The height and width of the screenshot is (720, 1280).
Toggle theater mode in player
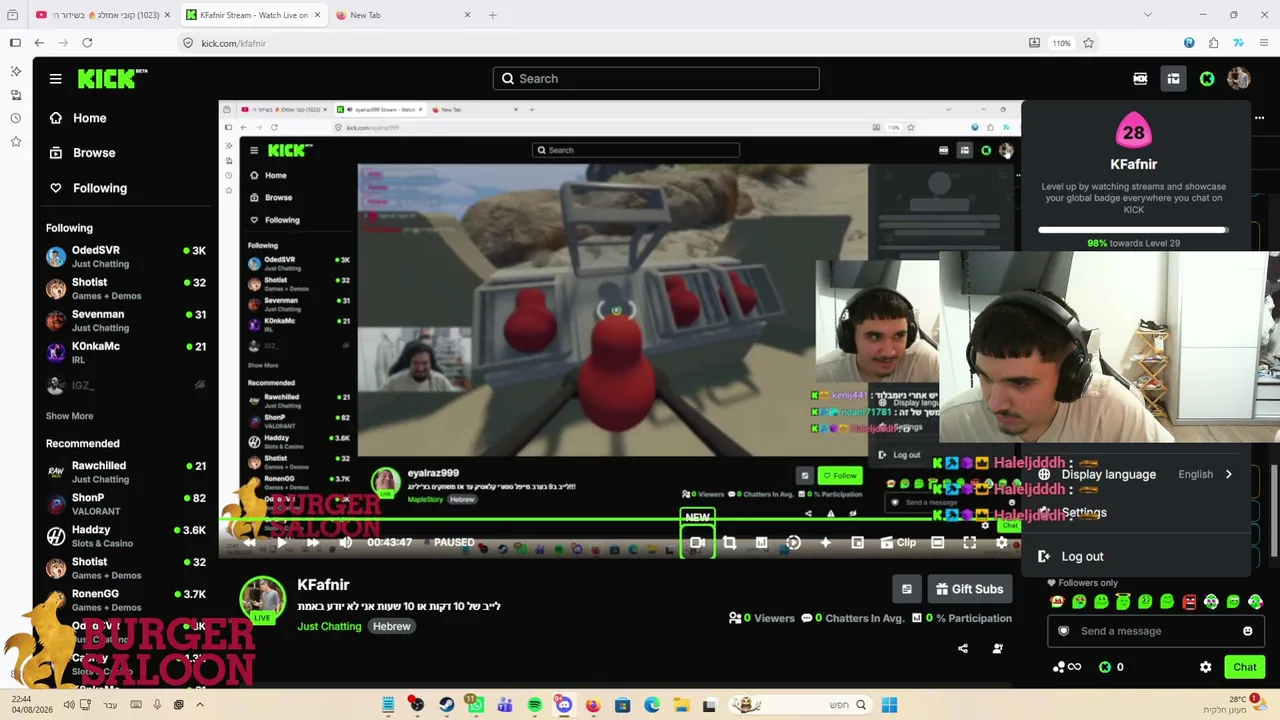937,543
